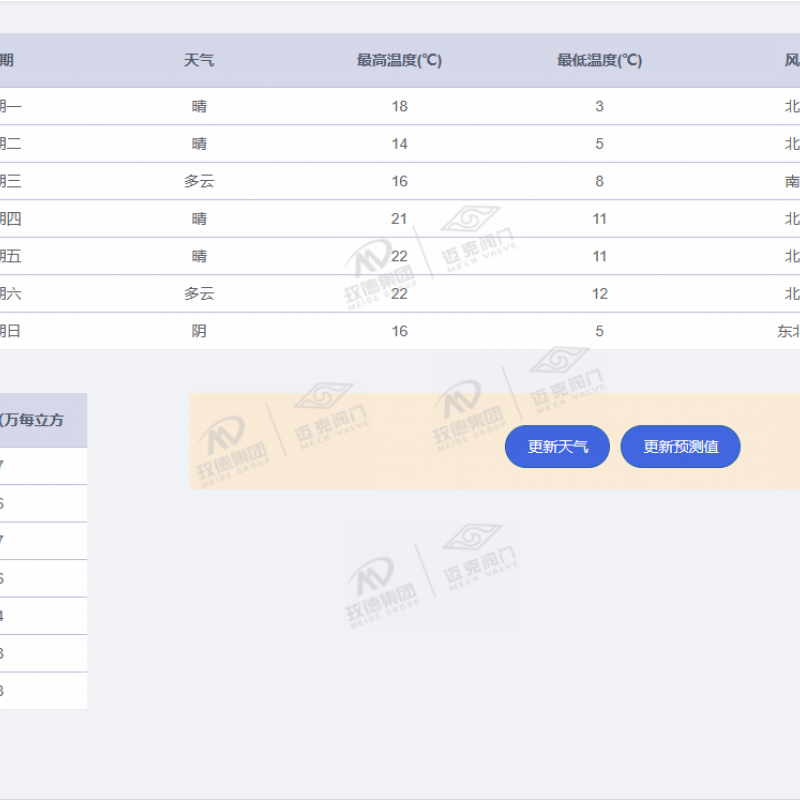Select the highest temperature cell showing 18

tap(399, 106)
